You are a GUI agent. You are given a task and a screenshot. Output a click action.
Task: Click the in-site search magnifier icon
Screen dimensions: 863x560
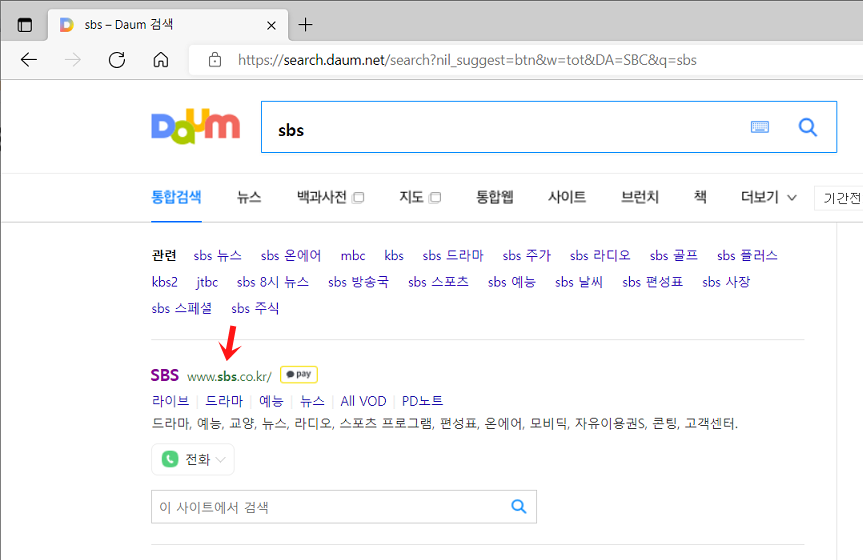518,507
